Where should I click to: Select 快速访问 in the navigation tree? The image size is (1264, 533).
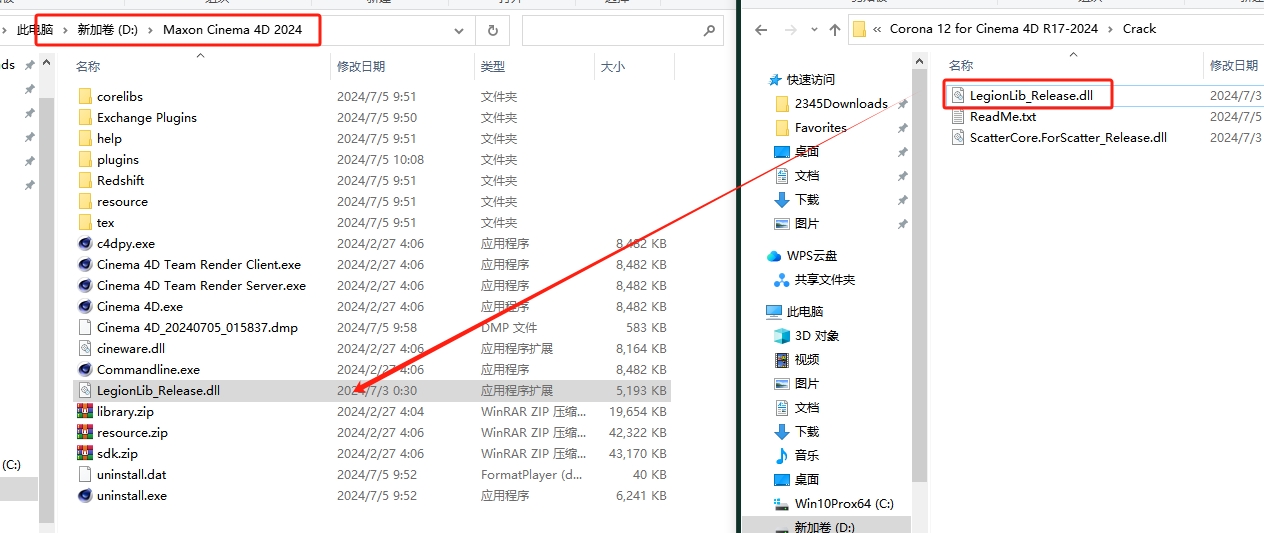point(810,79)
